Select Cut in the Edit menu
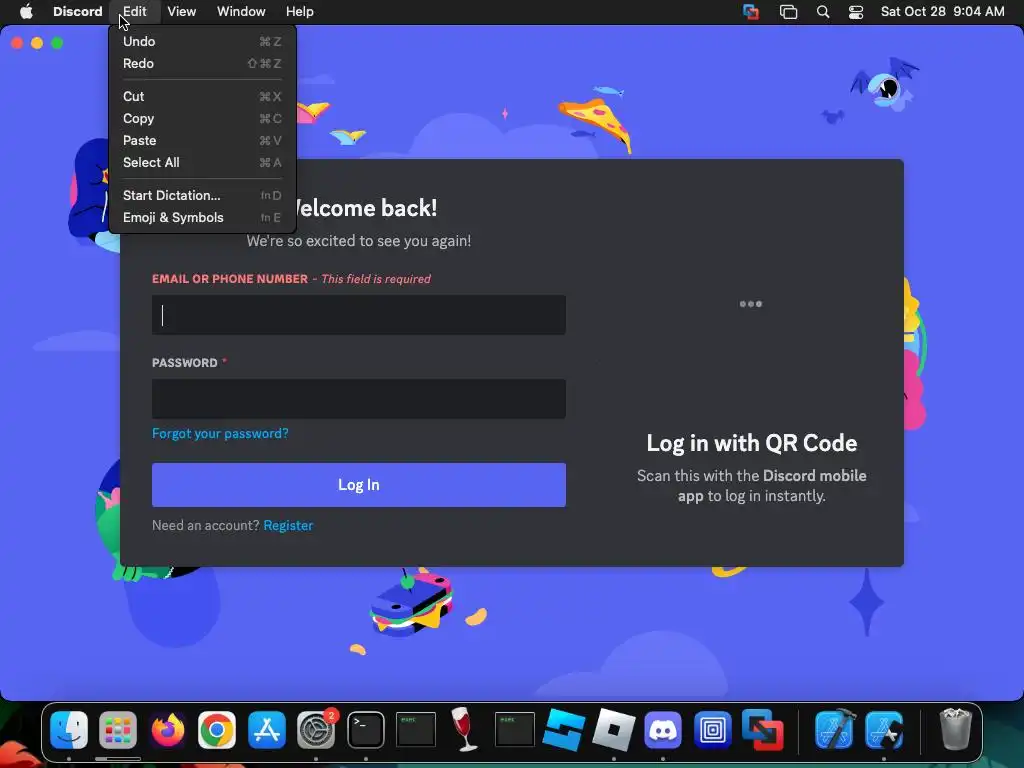The height and width of the screenshot is (768, 1024). pyautogui.click(x=202, y=96)
